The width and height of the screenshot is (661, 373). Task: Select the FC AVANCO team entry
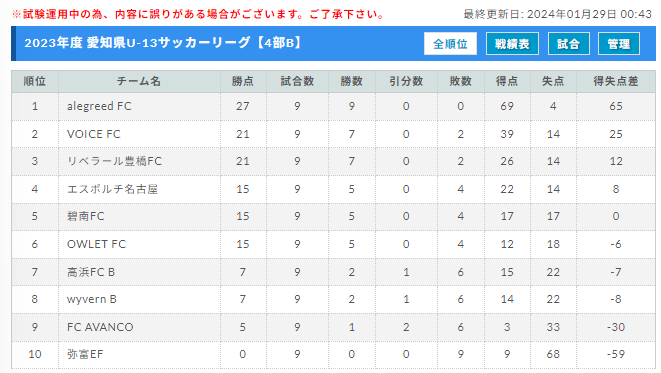pyautogui.click(x=100, y=327)
